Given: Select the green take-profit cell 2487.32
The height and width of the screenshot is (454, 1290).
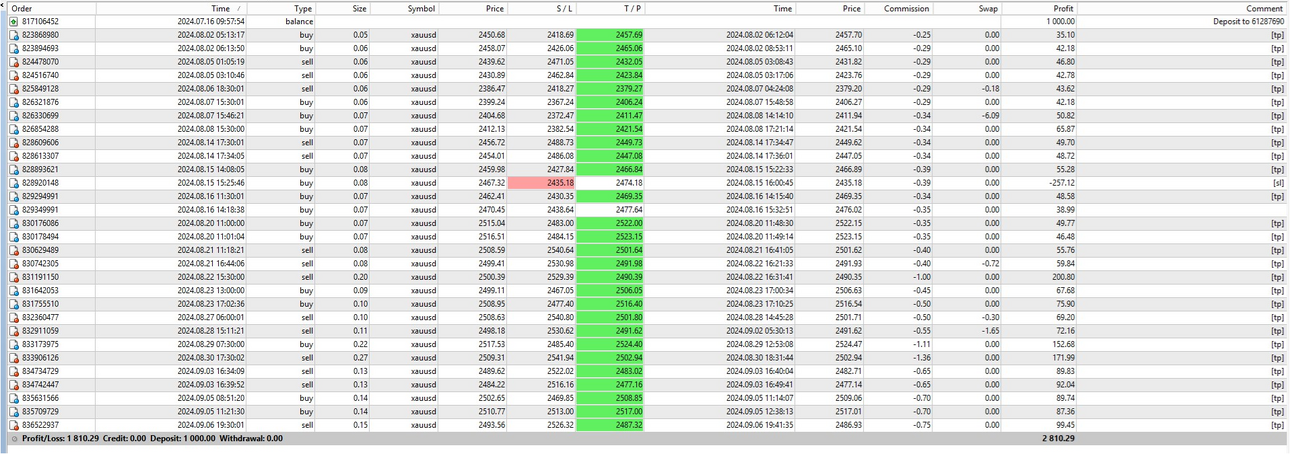Looking at the screenshot, I should click(x=610, y=425).
